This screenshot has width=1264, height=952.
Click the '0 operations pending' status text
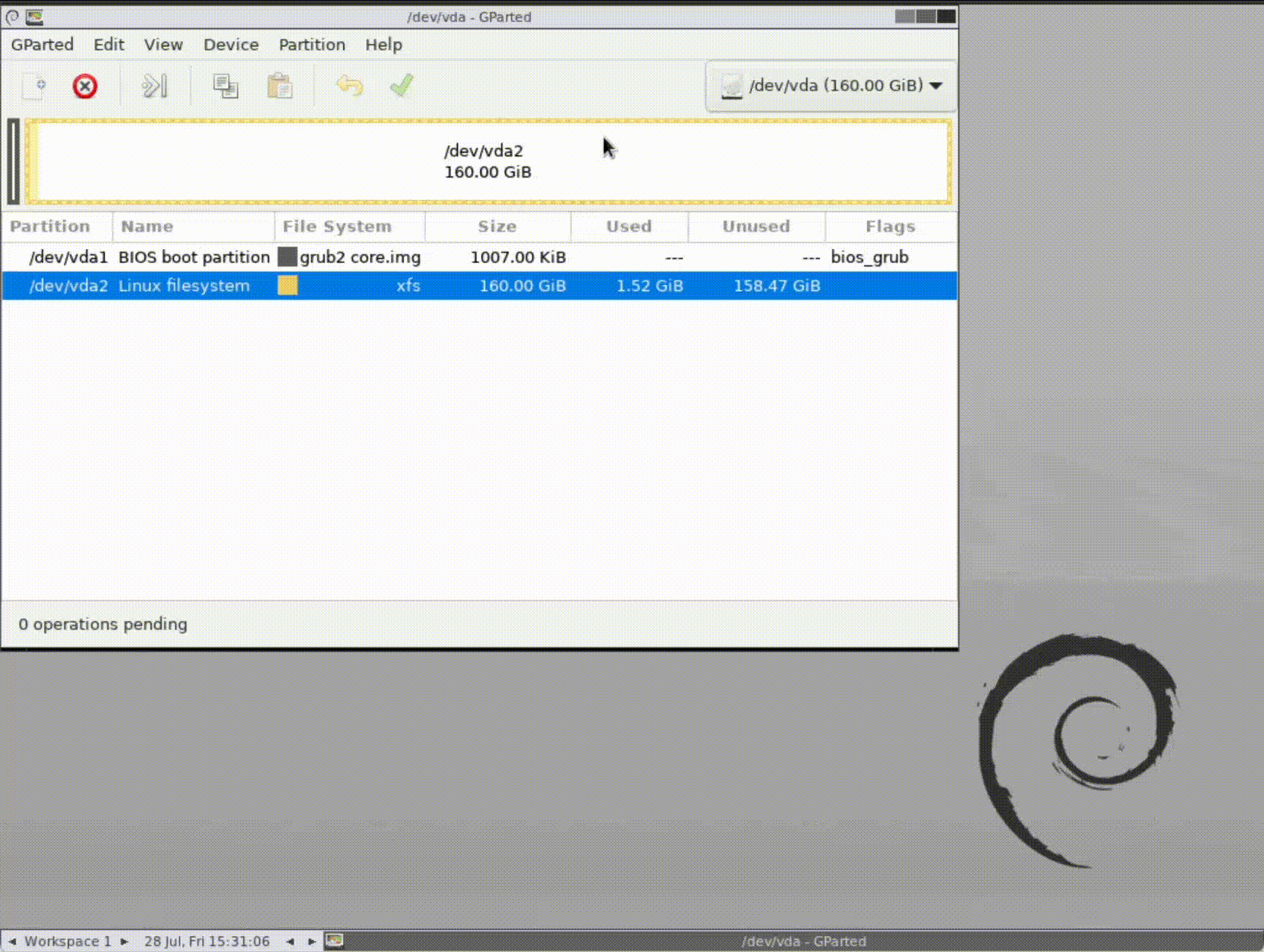(103, 624)
